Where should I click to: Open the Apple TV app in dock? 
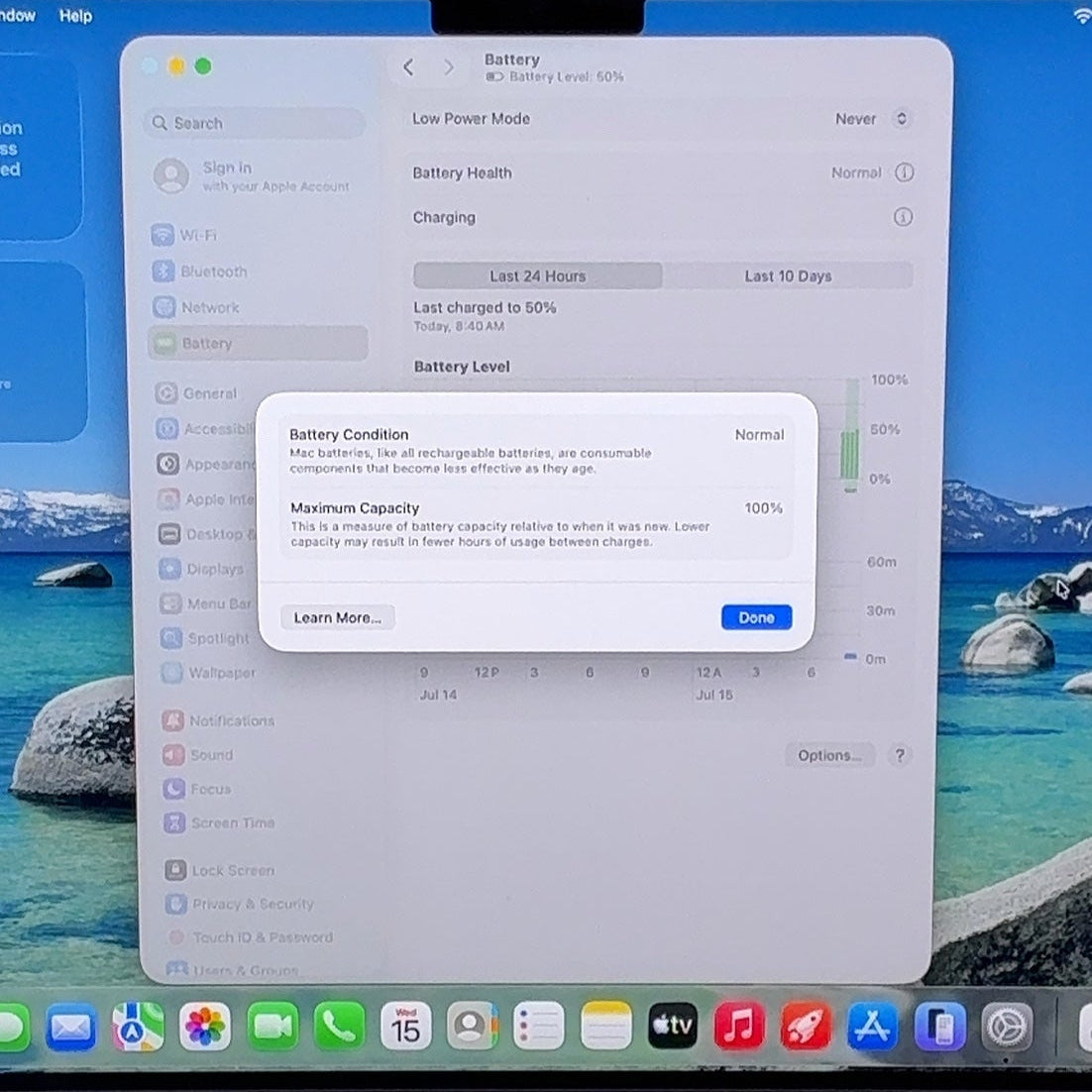pos(673,1026)
